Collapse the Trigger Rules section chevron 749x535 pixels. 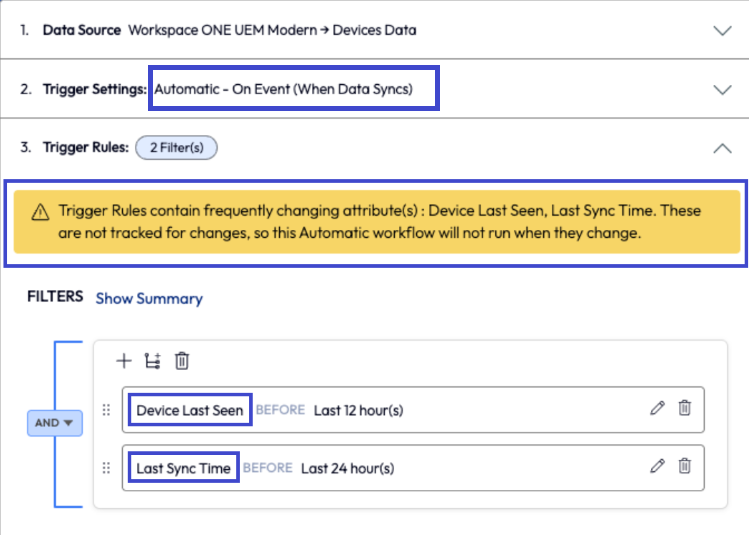tap(722, 149)
